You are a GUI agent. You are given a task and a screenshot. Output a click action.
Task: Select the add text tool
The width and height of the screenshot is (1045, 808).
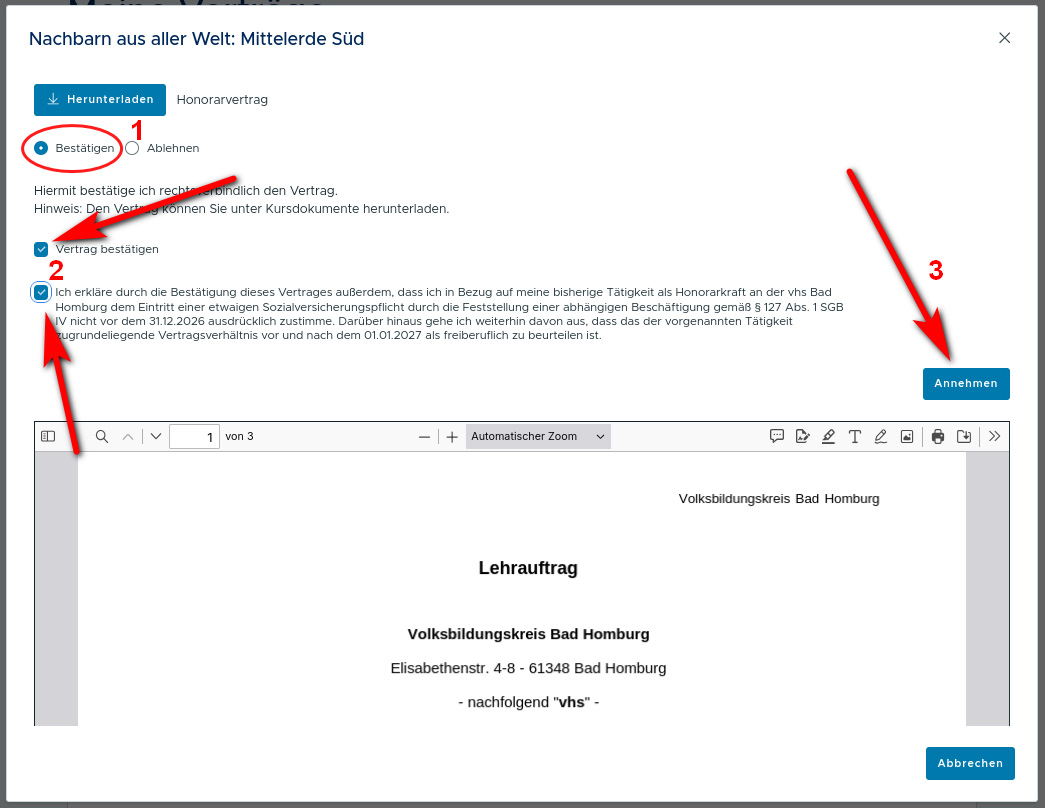pos(855,437)
